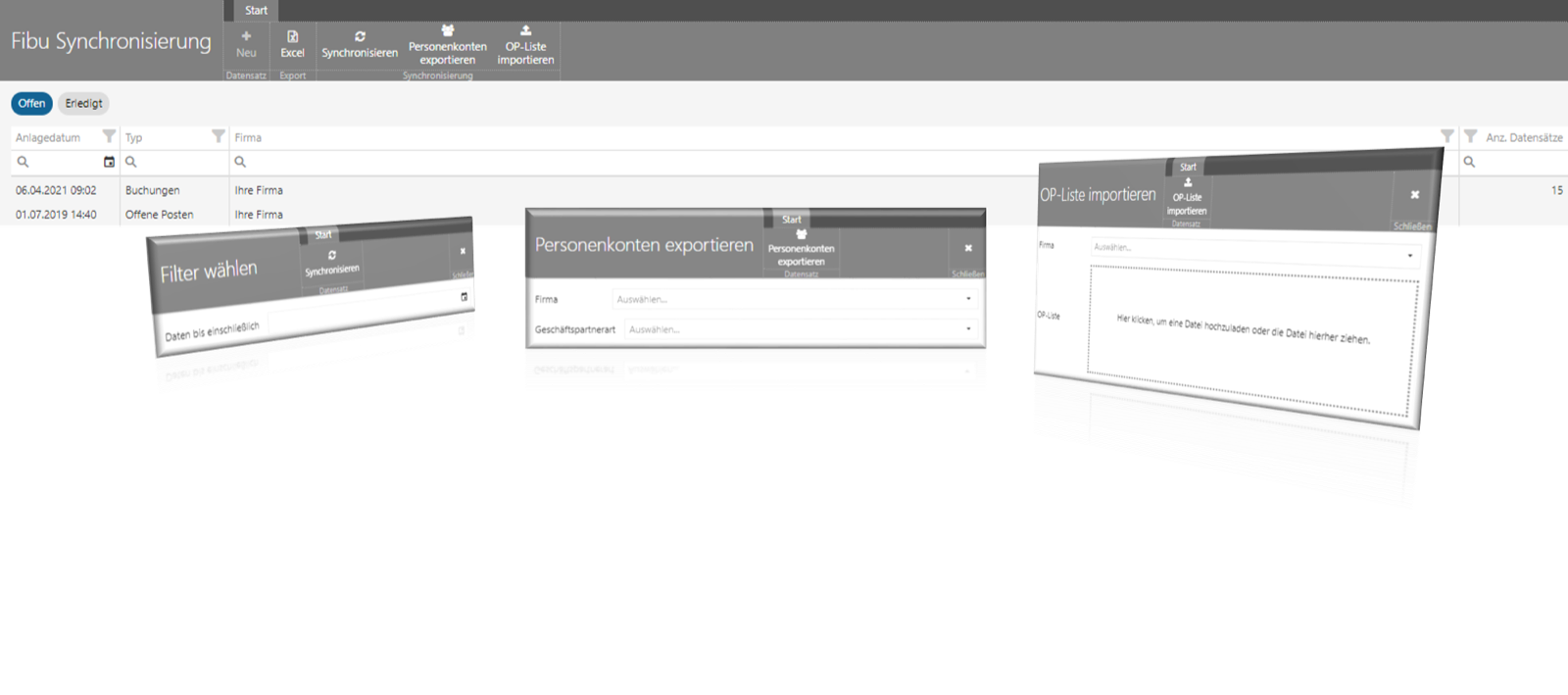The image size is (1568, 695).
Task: Close the Filter wählen dialog
Action: click(x=463, y=251)
